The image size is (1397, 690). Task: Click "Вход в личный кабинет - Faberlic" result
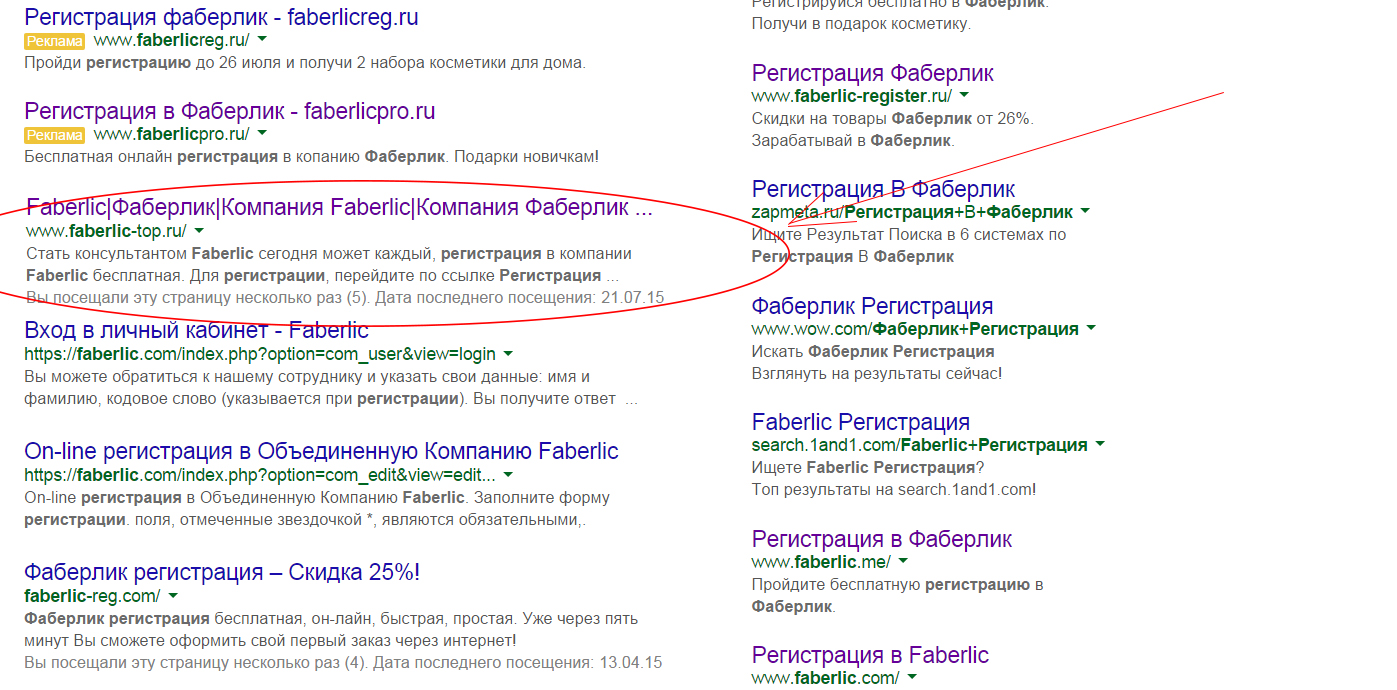196,330
